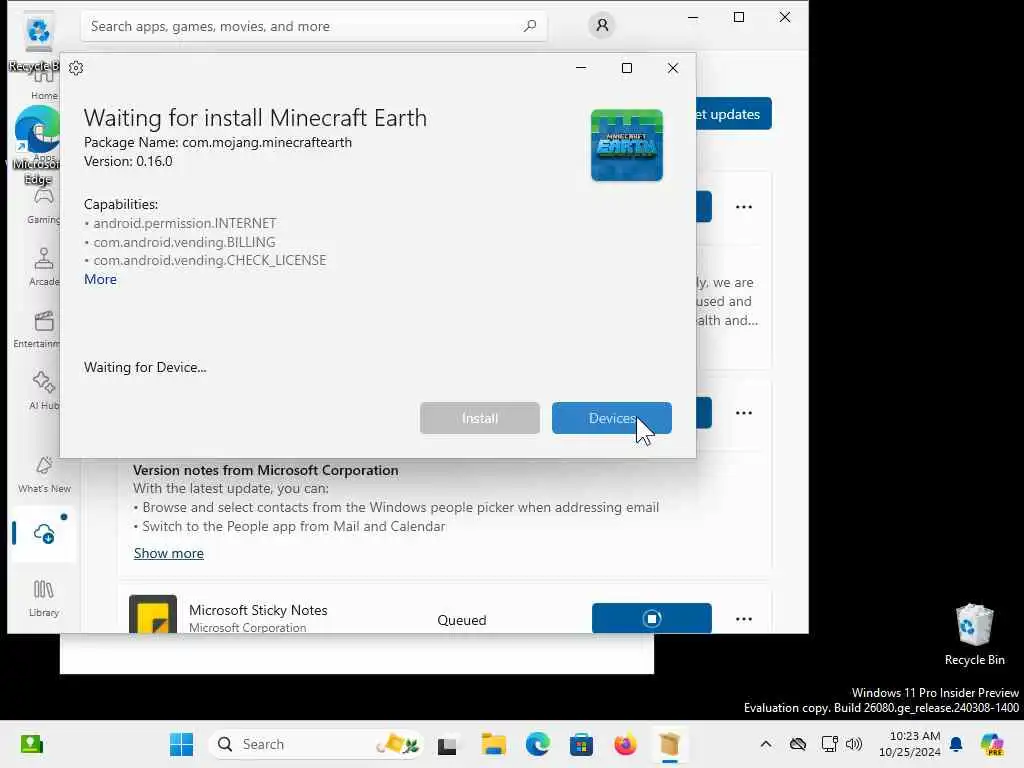Open Task View from taskbar
Viewport: 1024px width, 768px height.
point(447,744)
